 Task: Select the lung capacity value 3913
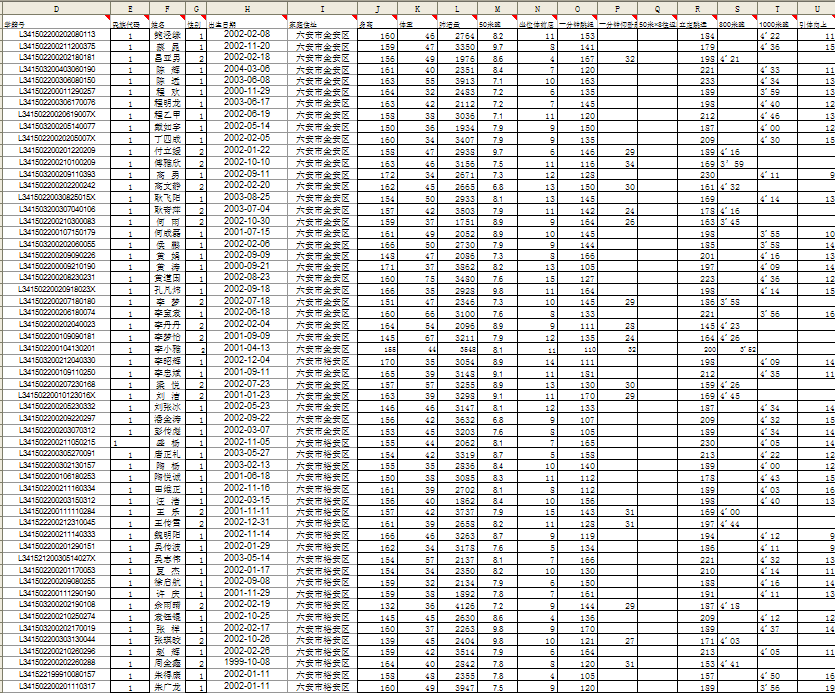pos(457,81)
